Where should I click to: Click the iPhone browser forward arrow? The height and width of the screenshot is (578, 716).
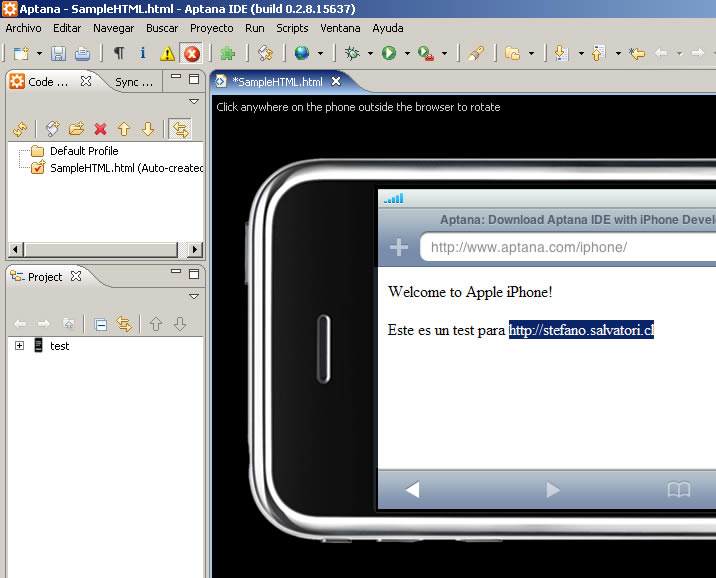[553, 489]
